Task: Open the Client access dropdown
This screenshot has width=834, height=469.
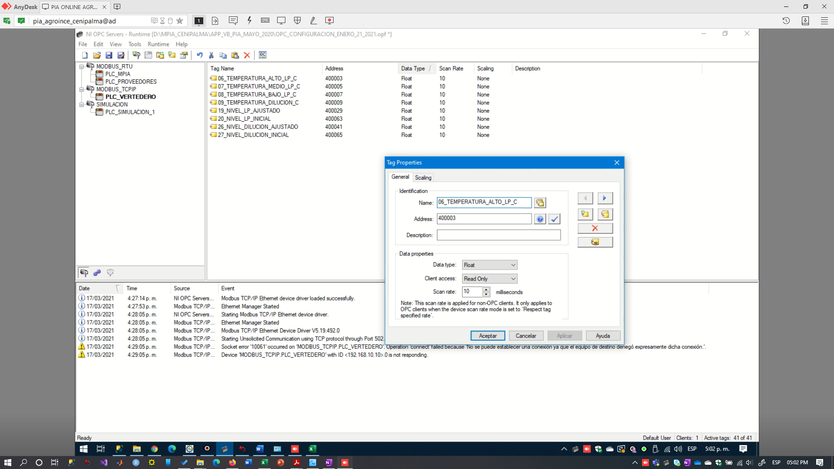Action: tap(489, 279)
